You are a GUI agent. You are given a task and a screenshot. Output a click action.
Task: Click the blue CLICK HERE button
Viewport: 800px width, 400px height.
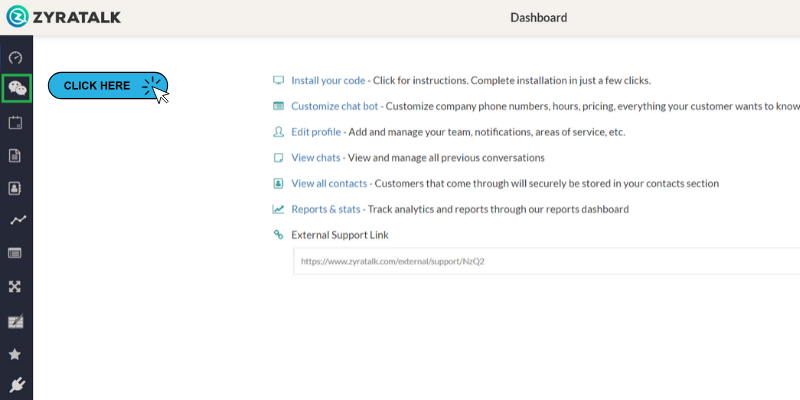[108, 86]
